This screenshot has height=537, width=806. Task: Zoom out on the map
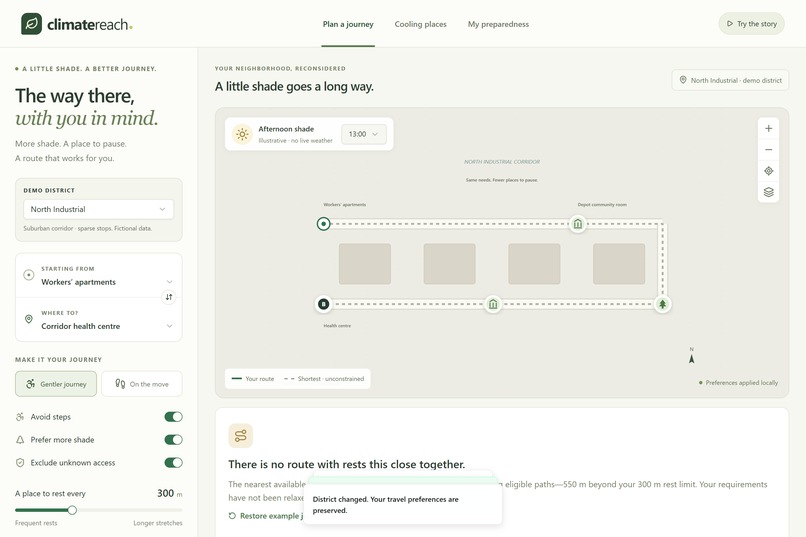pos(768,150)
